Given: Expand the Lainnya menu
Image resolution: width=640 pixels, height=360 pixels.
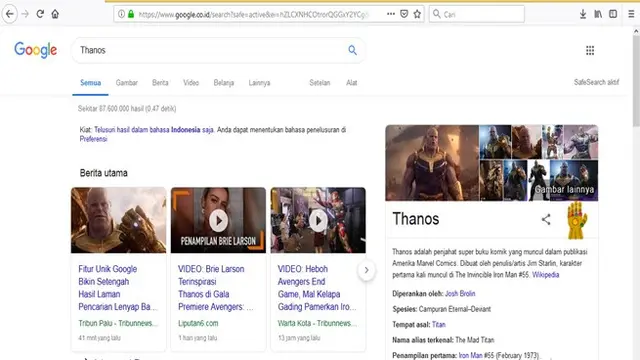Looking at the screenshot, I should (x=259, y=83).
